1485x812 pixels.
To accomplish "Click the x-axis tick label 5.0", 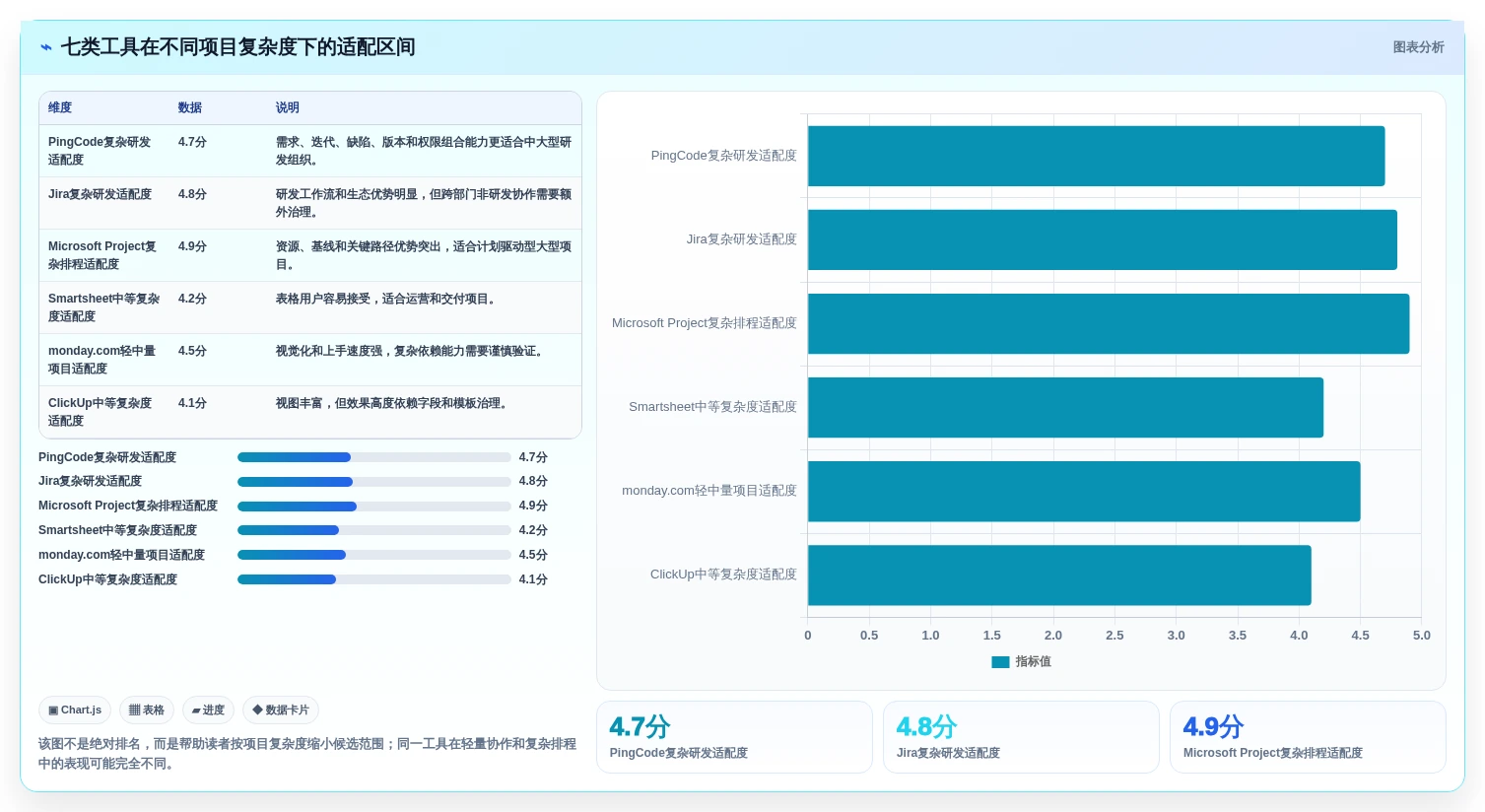I will click(x=1421, y=636).
